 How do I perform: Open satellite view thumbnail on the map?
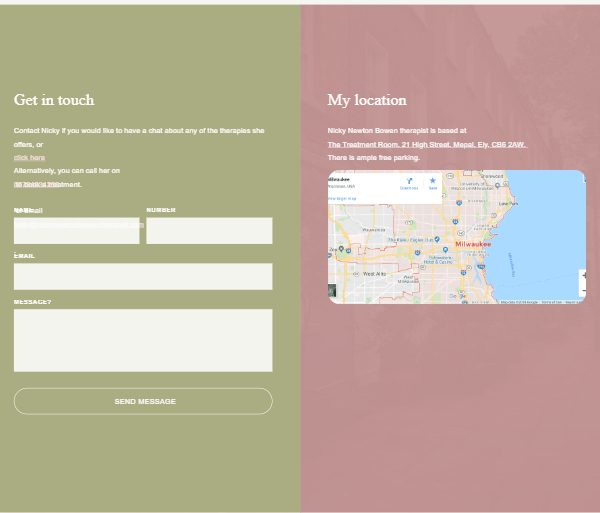pos(333,291)
